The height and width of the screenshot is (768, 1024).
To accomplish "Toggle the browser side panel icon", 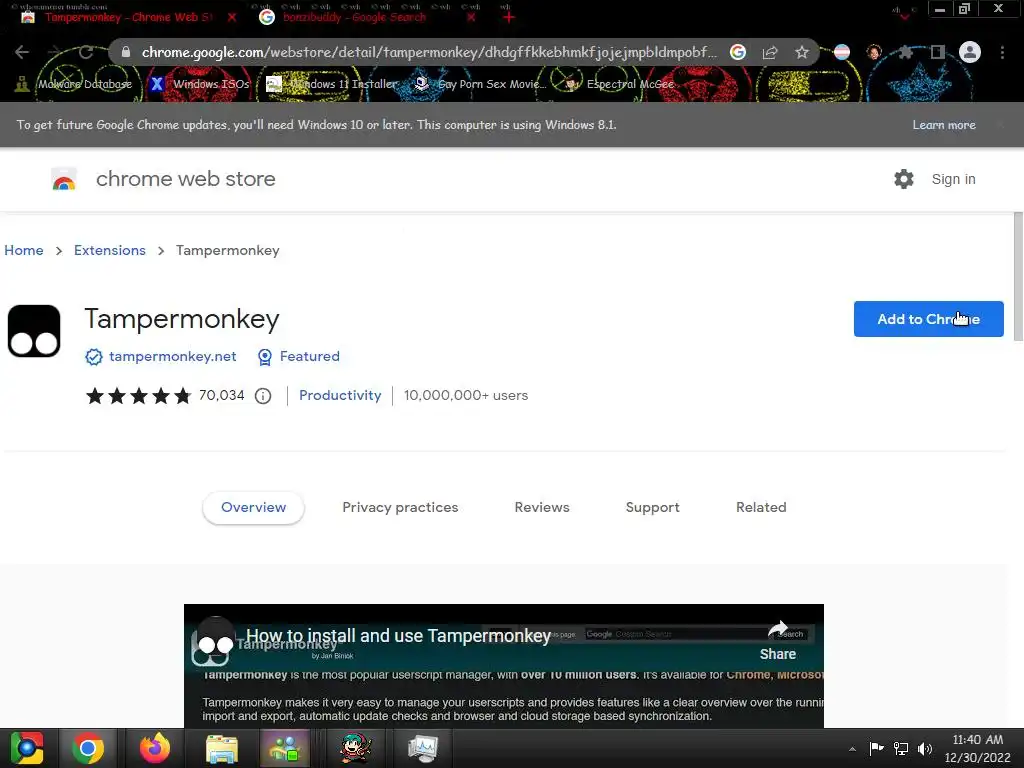I will [x=938, y=52].
